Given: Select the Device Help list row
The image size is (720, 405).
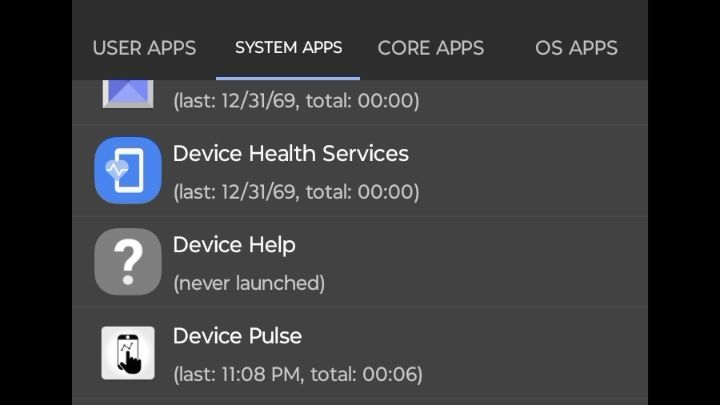Looking at the screenshot, I should (x=360, y=262).
